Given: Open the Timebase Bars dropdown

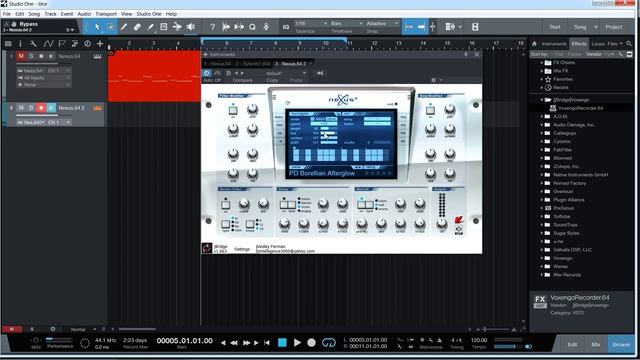Looking at the screenshot, I should coord(346,24).
